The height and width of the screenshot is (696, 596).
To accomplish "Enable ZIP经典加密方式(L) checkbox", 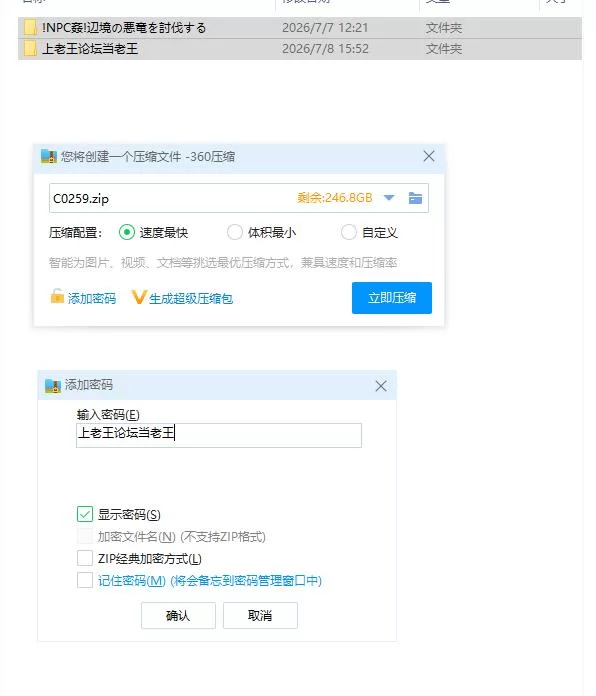I will click(x=85, y=558).
